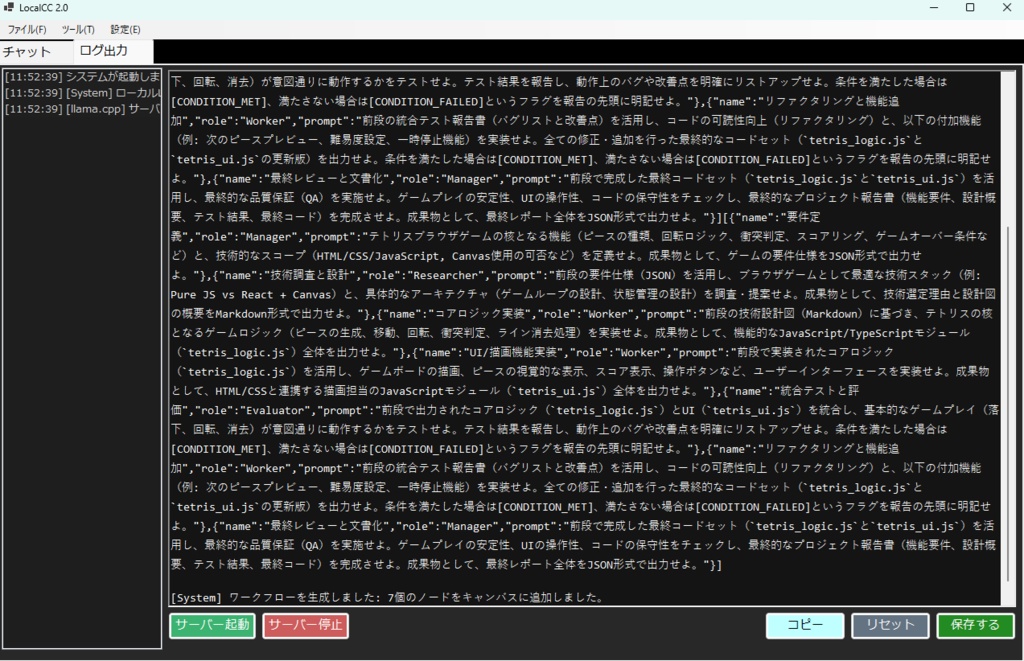Click the ワークフローを生成しました status line
The width and height of the screenshot is (1024, 661).
[x=387, y=597]
